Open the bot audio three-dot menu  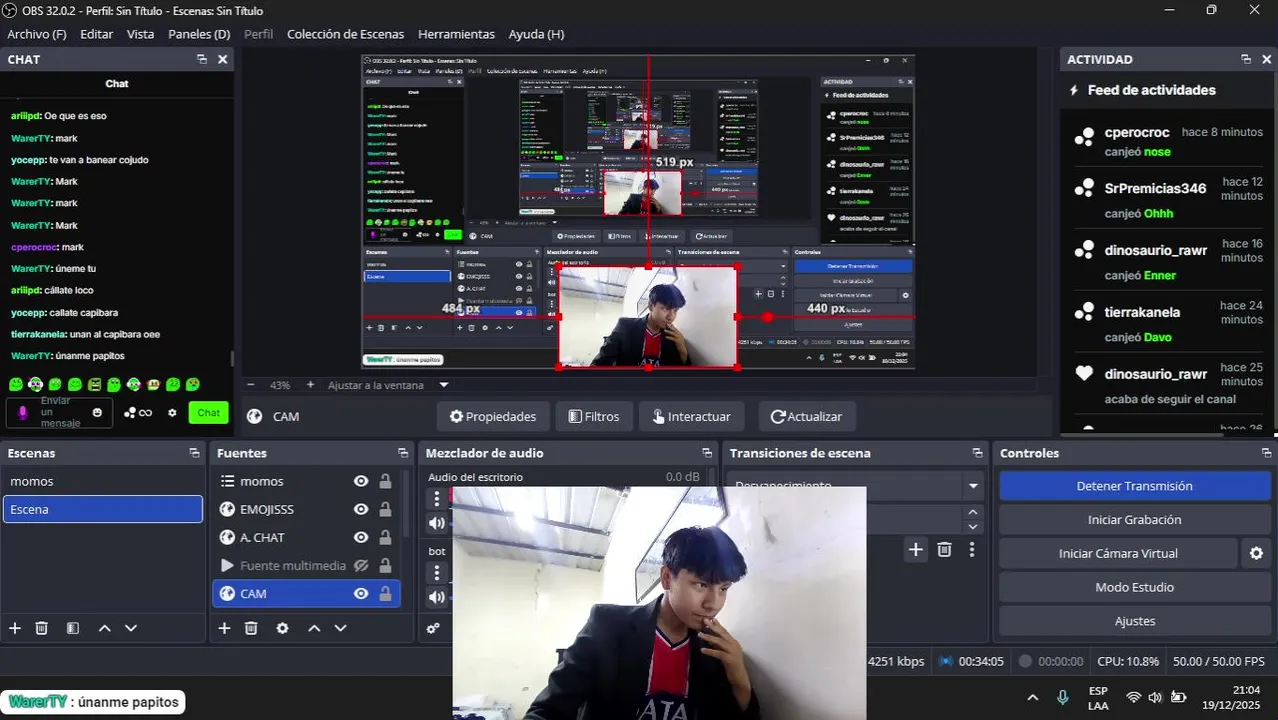pyautogui.click(x=437, y=573)
